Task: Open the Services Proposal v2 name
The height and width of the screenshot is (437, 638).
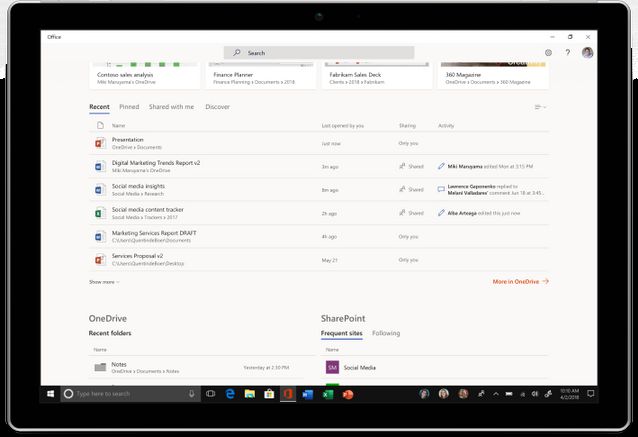Action: tap(138, 256)
